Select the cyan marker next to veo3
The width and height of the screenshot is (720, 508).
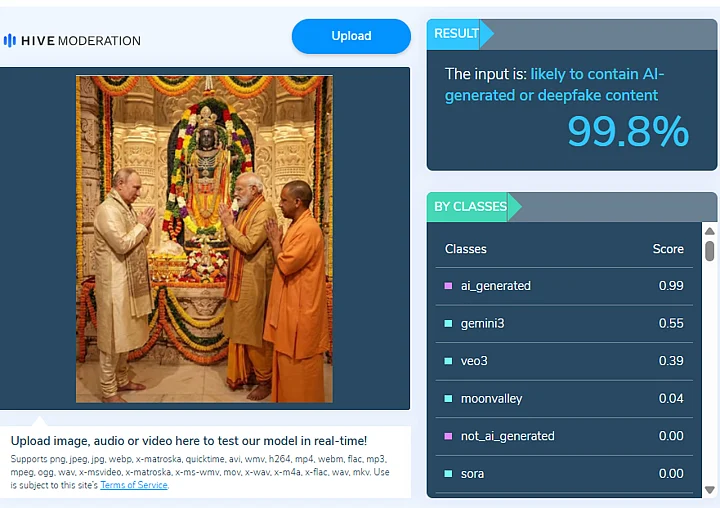[448, 361]
